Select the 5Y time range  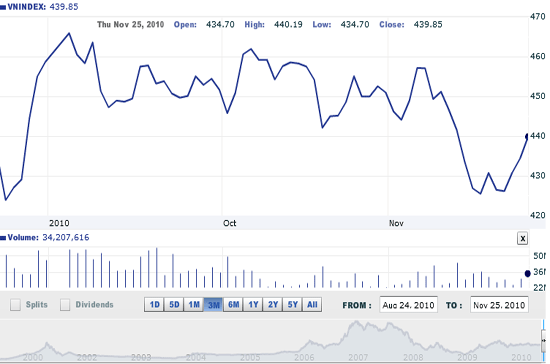click(292, 304)
